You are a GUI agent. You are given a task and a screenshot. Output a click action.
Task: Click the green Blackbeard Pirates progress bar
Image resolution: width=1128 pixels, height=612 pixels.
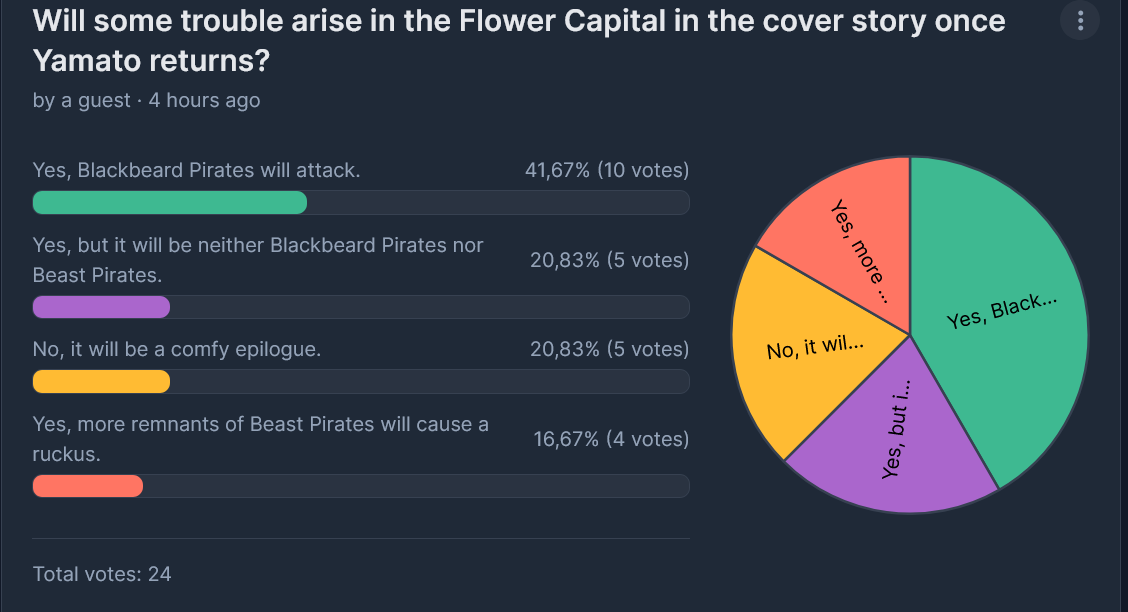click(x=170, y=203)
